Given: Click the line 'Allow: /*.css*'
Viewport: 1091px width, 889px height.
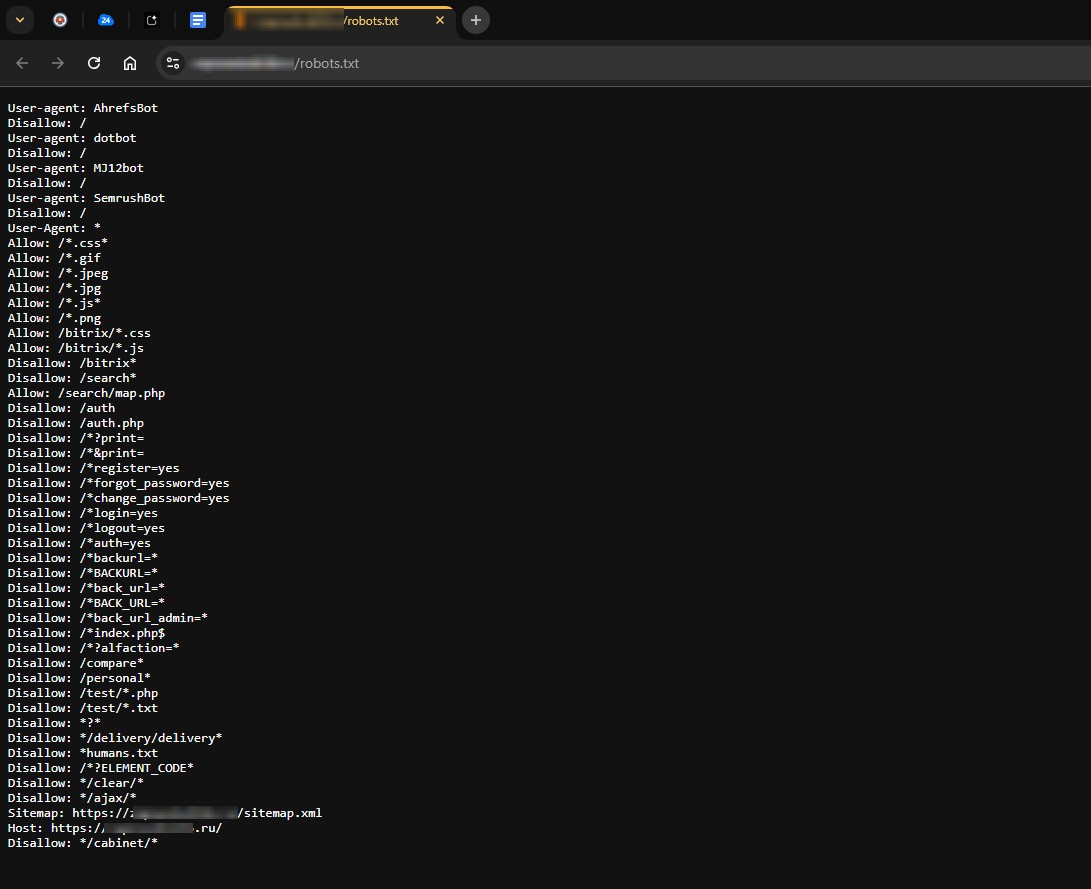Looking at the screenshot, I should coord(58,243).
